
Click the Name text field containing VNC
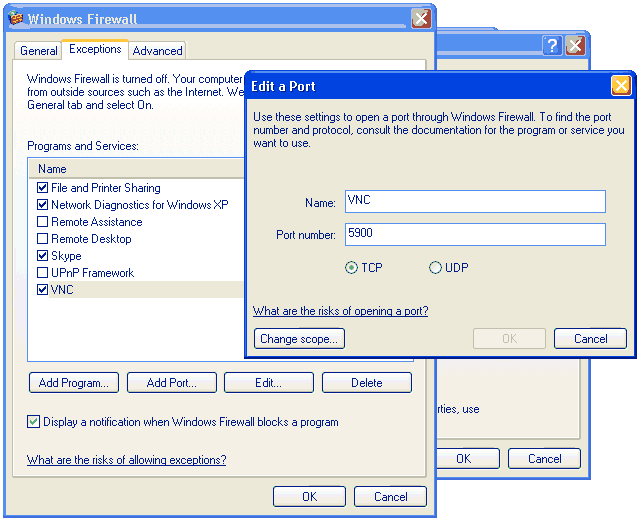(x=475, y=202)
